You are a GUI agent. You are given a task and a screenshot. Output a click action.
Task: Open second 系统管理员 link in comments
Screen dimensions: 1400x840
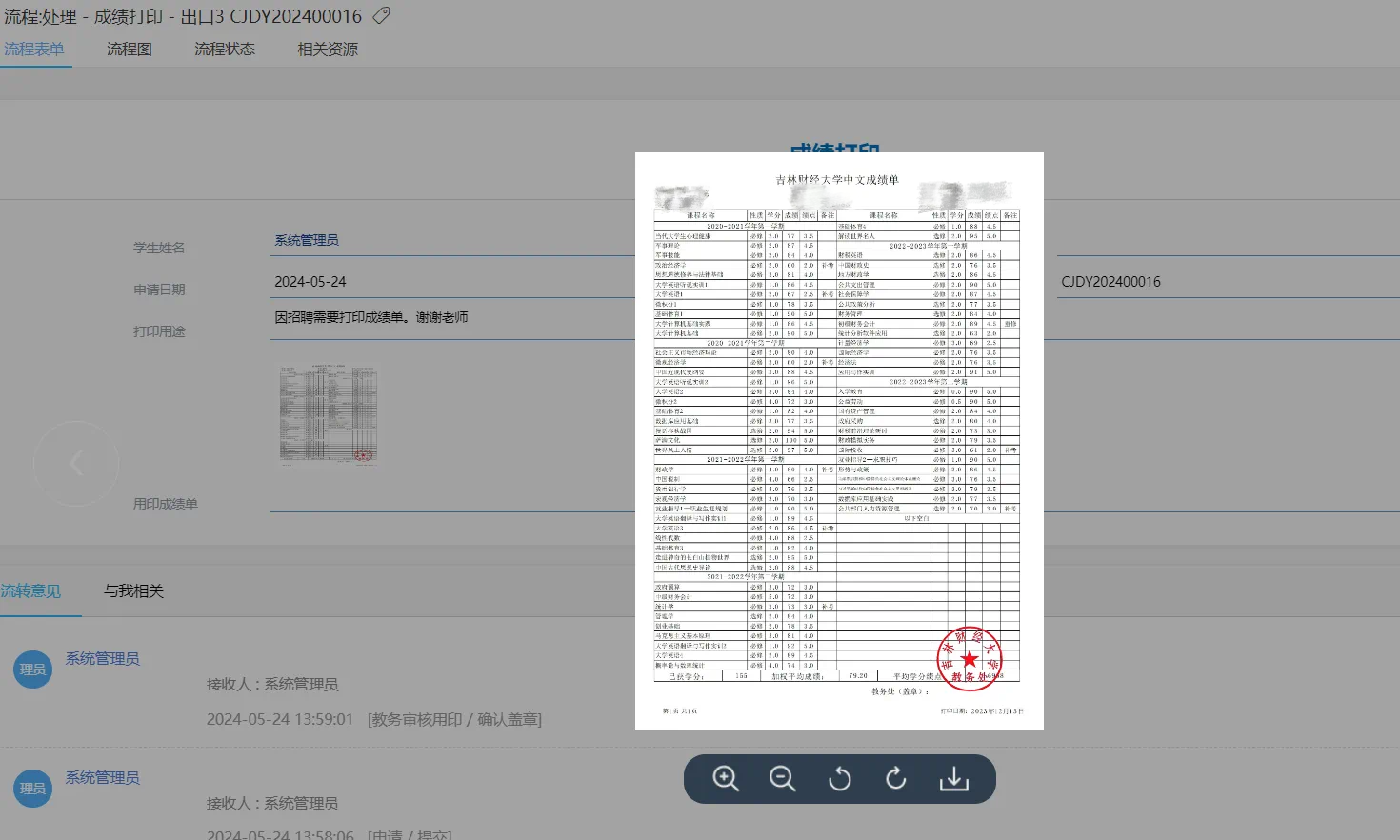[x=103, y=778]
